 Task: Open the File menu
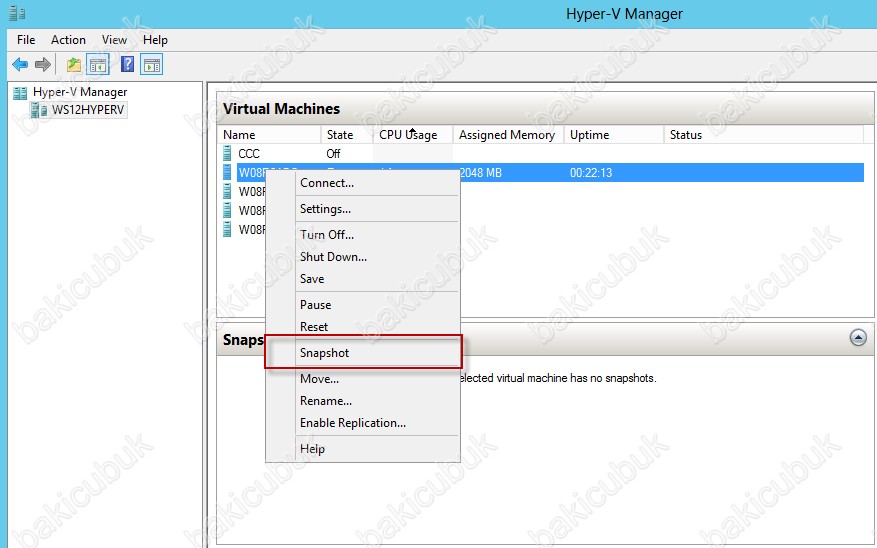point(26,40)
